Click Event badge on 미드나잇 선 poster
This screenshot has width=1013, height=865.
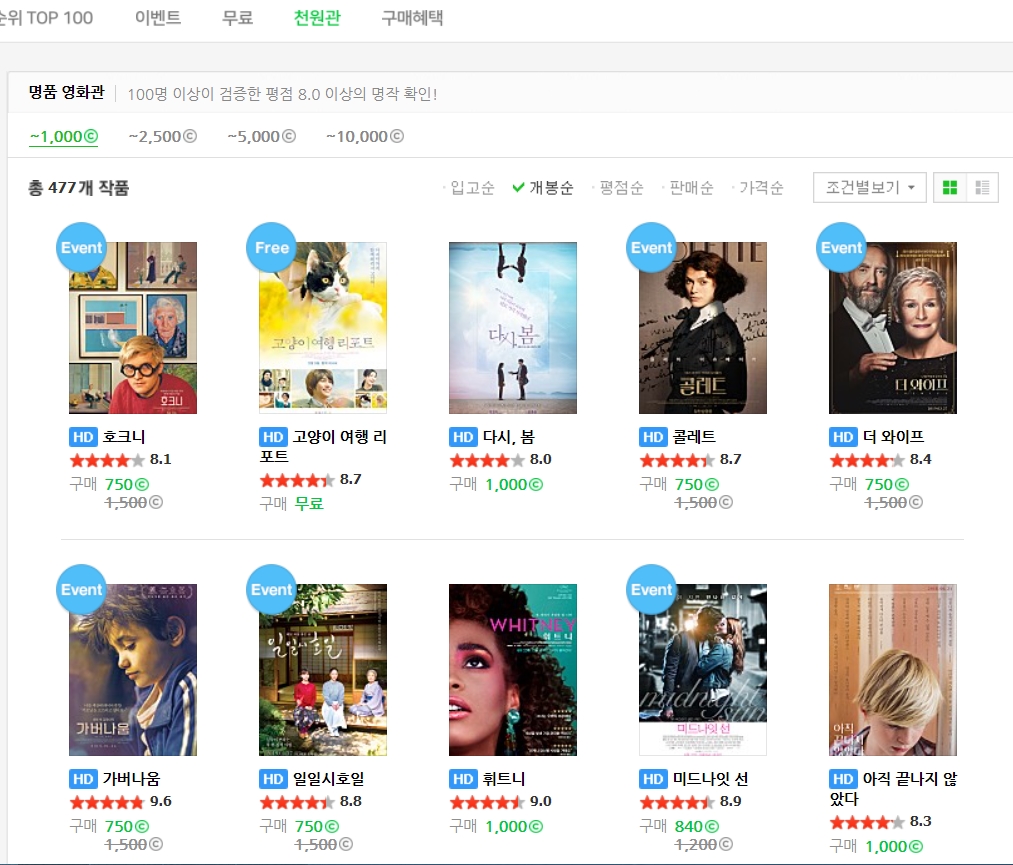point(651,589)
